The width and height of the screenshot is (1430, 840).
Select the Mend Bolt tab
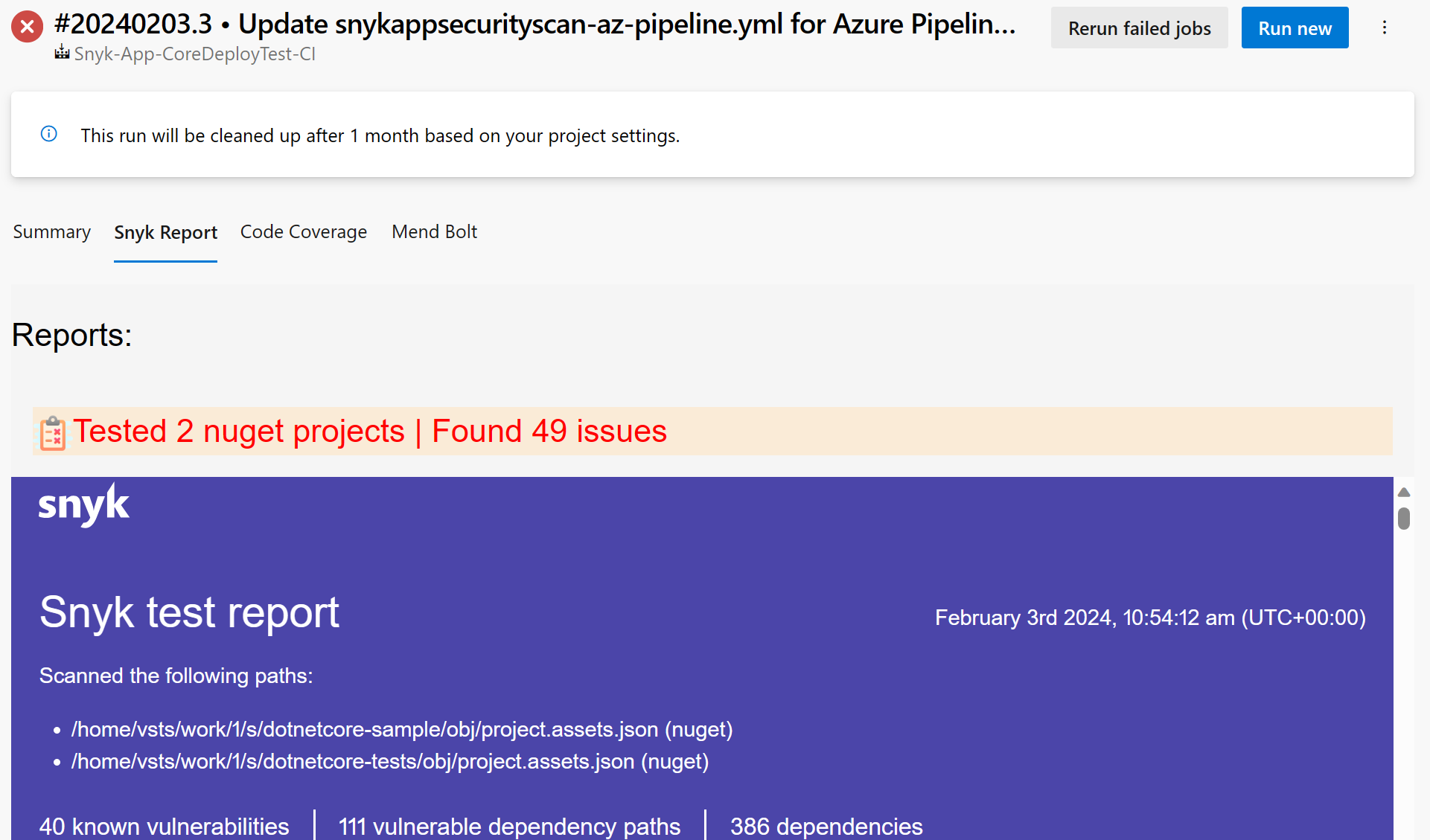click(433, 231)
